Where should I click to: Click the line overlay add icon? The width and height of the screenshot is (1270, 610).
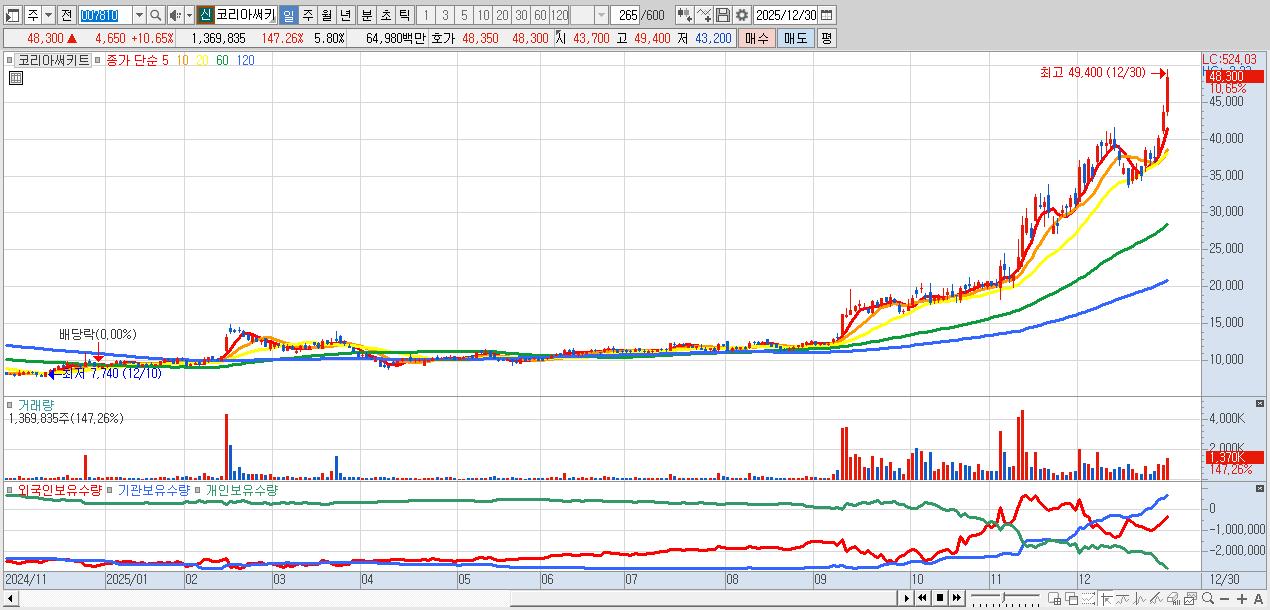pyautogui.click(x=704, y=15)
